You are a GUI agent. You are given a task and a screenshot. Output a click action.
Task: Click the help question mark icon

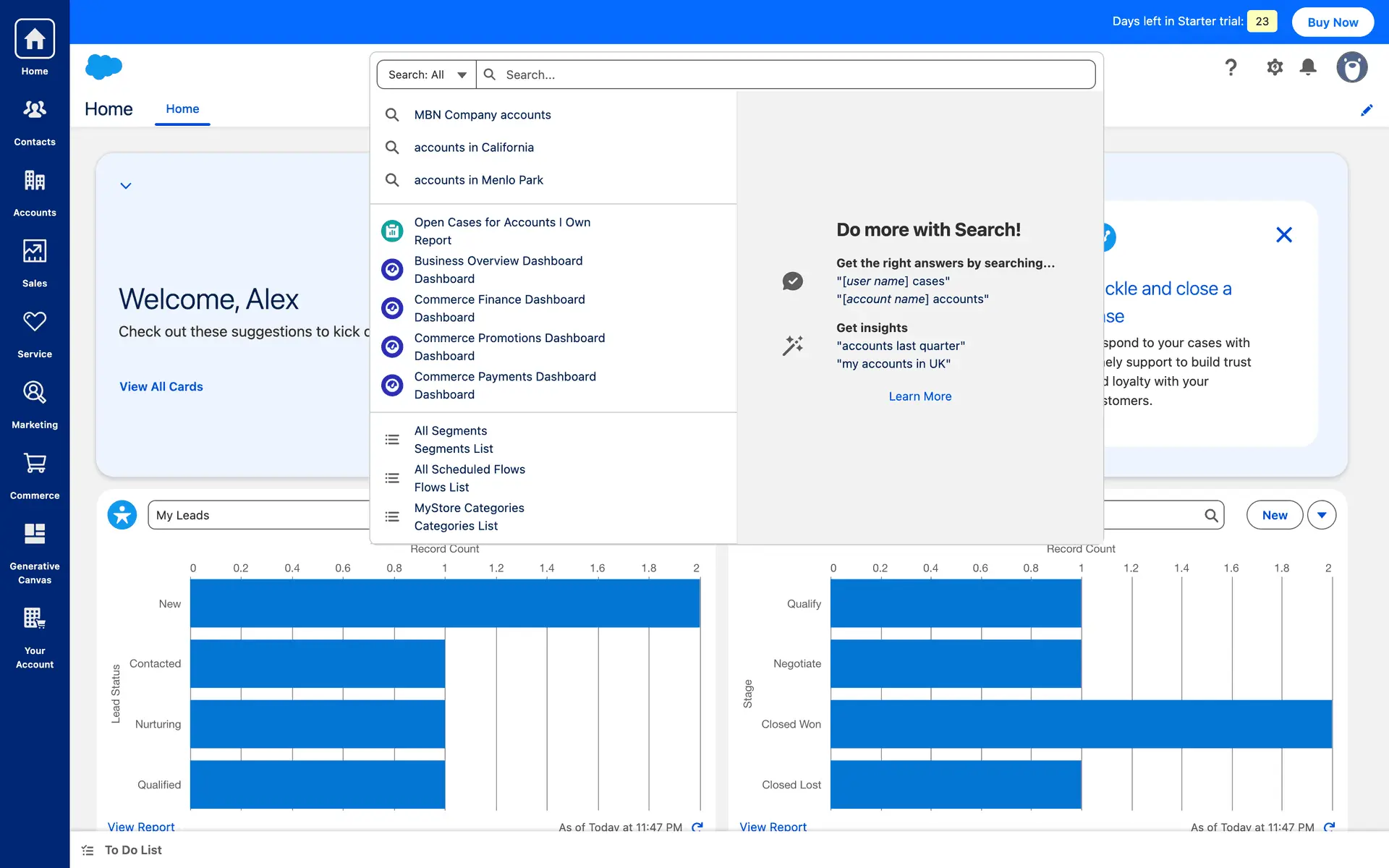1231,68
